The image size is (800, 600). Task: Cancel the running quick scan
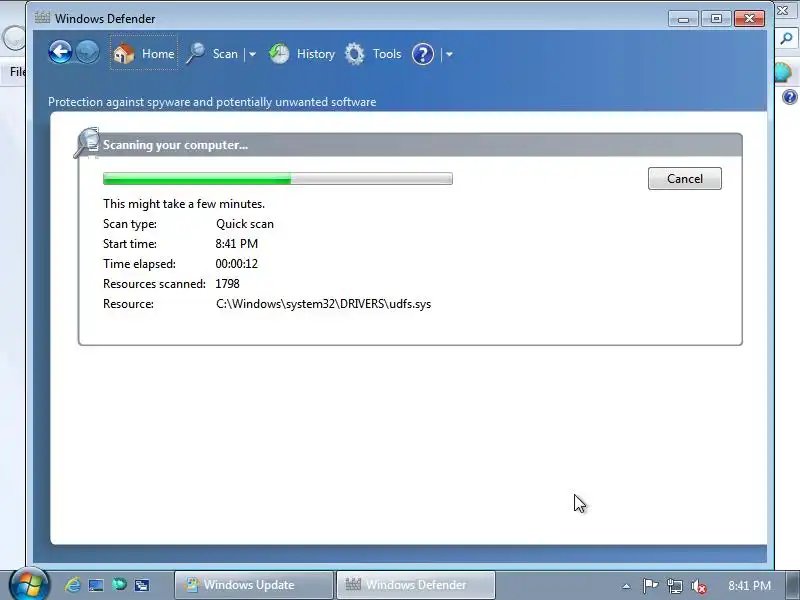pyautogui.click(x=685, y=179)
